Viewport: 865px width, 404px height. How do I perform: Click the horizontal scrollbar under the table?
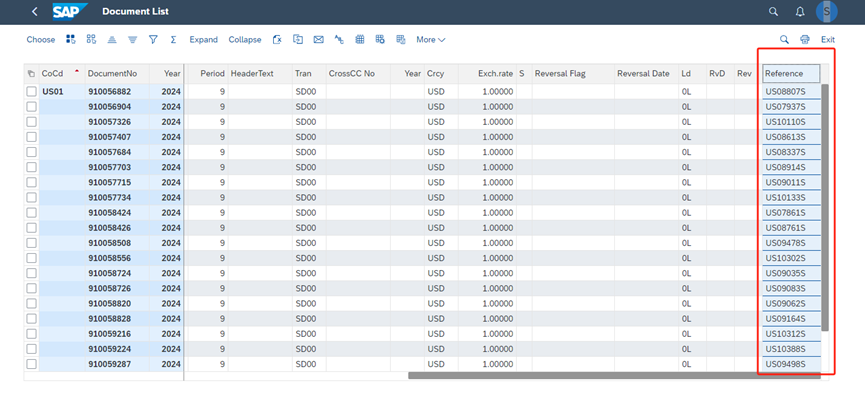click(x=600, y=376)
